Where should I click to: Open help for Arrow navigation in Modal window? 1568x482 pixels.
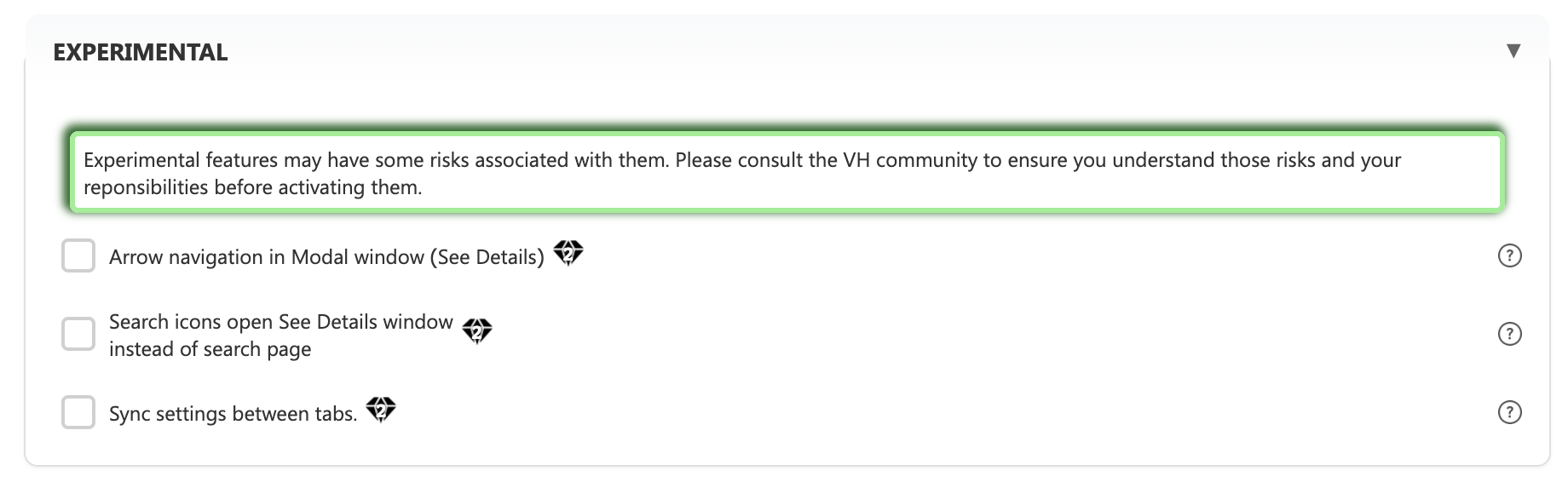click(x=1509, y=255)
